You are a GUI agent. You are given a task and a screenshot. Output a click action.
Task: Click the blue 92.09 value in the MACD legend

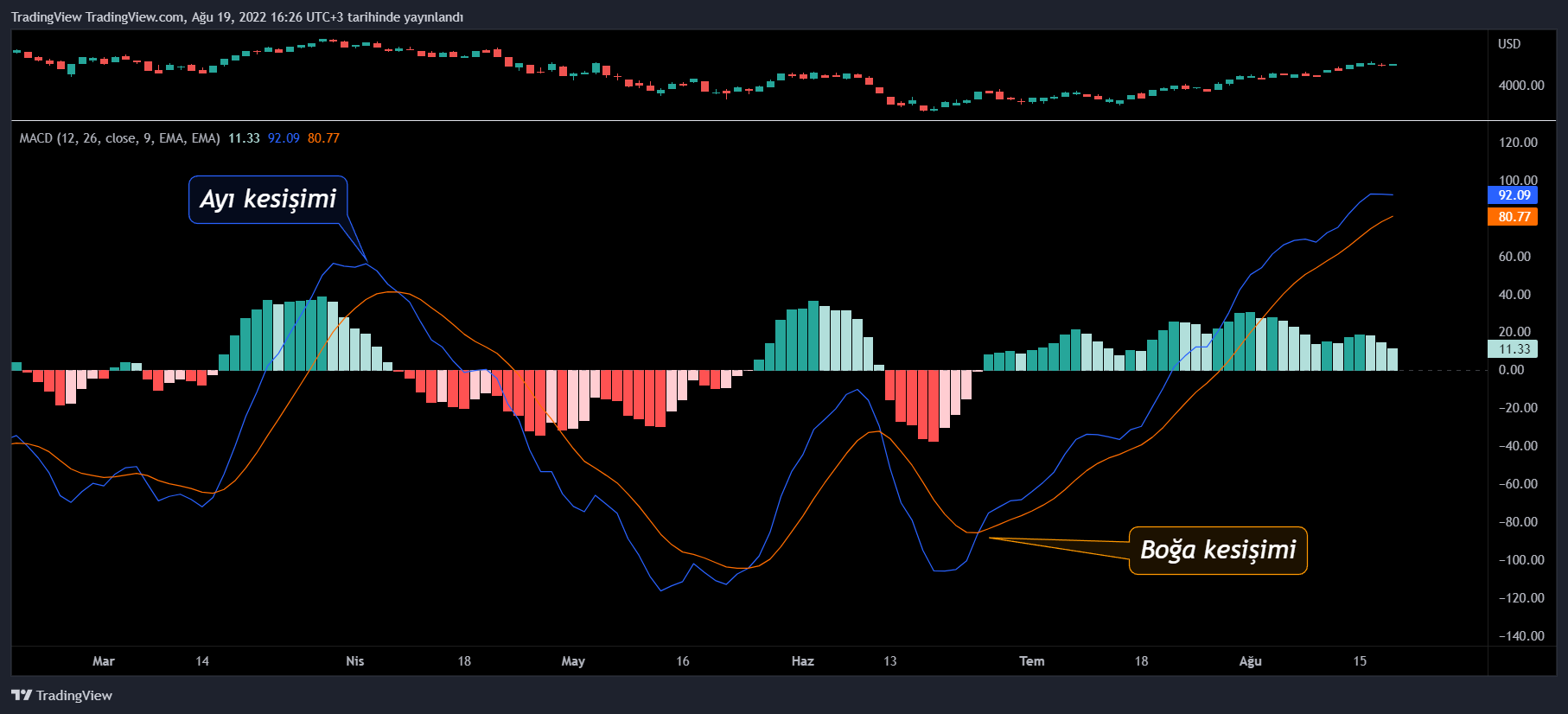(284, 138)
